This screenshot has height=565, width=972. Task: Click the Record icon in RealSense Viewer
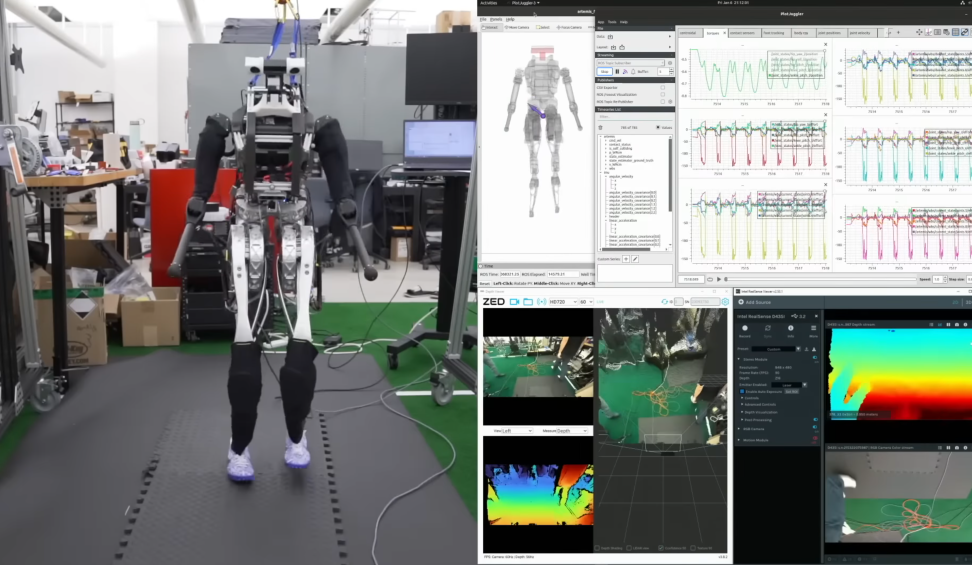click(746, 329)
